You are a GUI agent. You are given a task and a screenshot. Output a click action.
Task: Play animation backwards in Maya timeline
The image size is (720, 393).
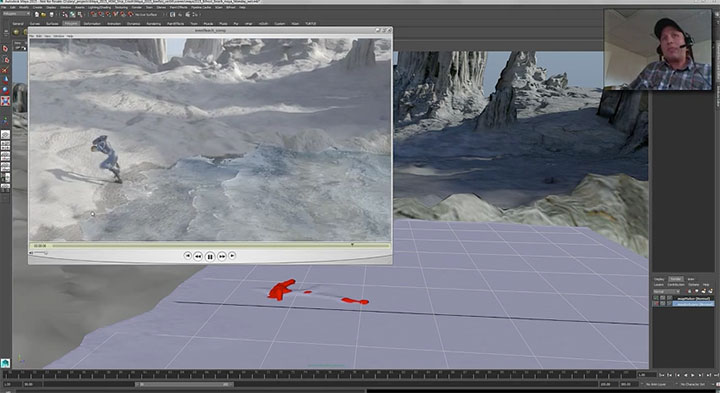(685, 375)
